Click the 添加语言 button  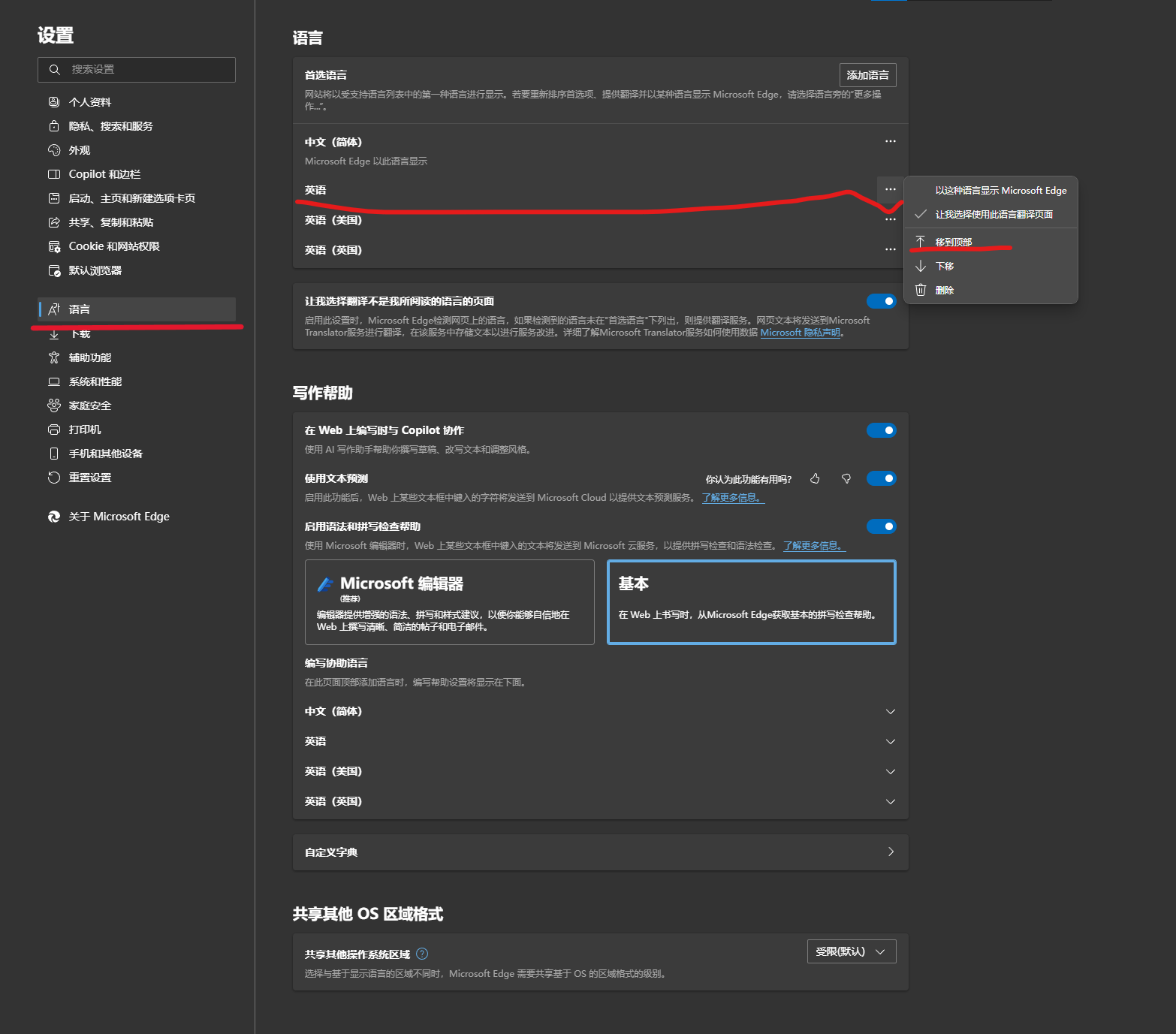[867, 75]
